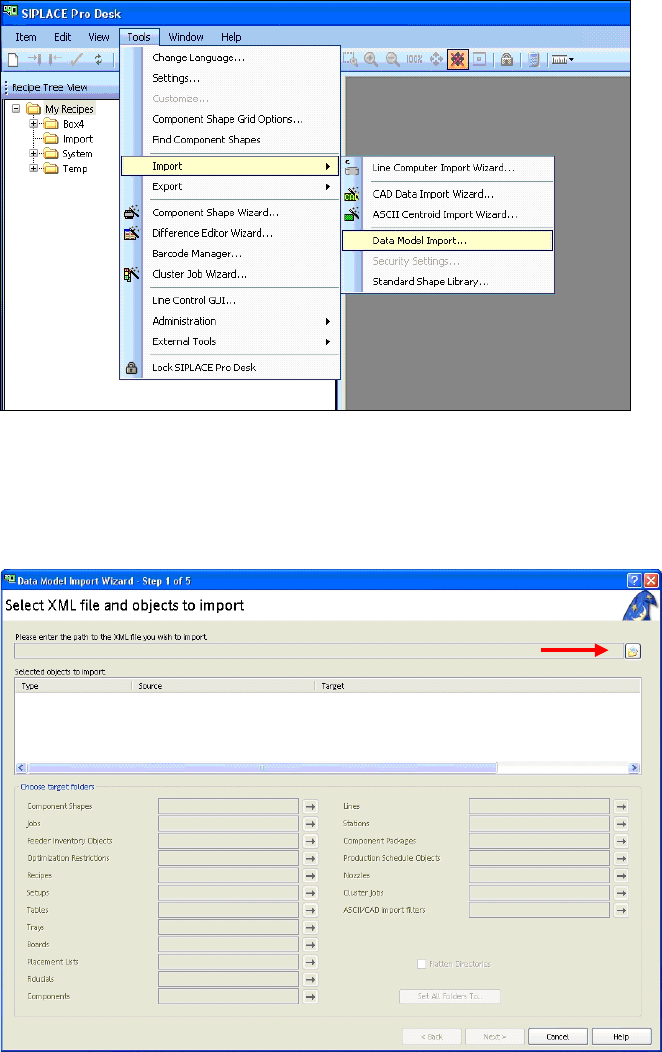Click the check-in arrow toolbar icon
The height and width of the screenshot is (1052, 662).
pos(34,60)
